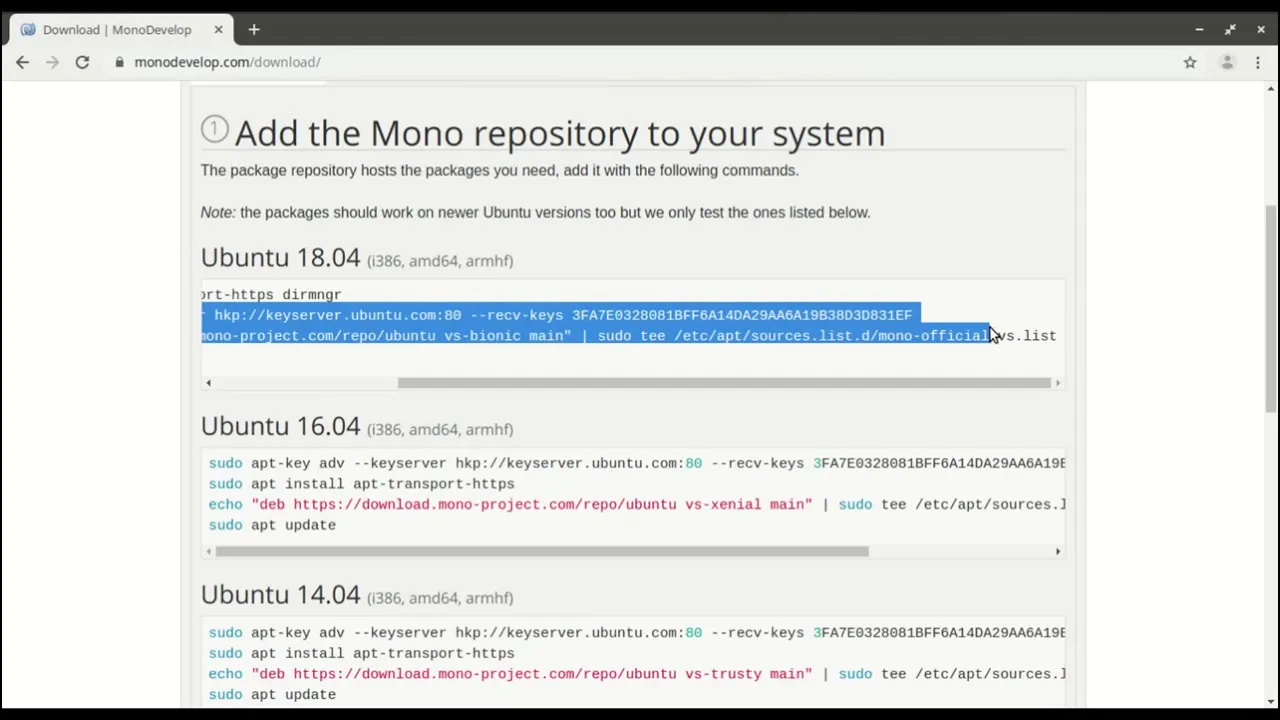1280x720 pixels.
Task: Restore the browser window size
Action: (1230, 30)
